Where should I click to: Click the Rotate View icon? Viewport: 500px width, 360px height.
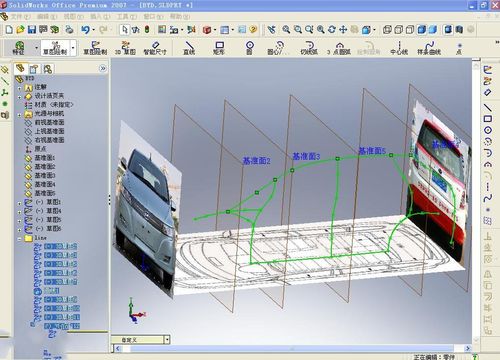pos(332,30)
